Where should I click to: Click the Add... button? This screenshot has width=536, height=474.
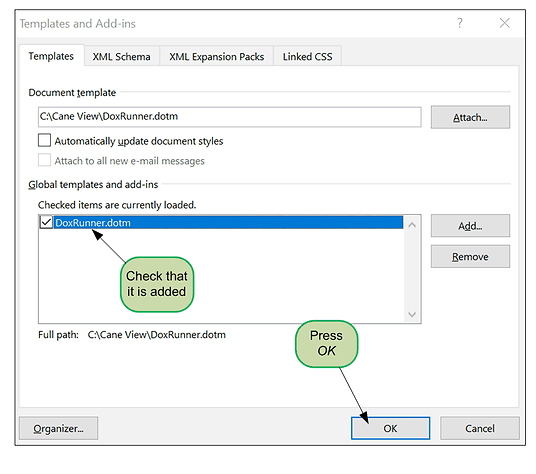470,226
